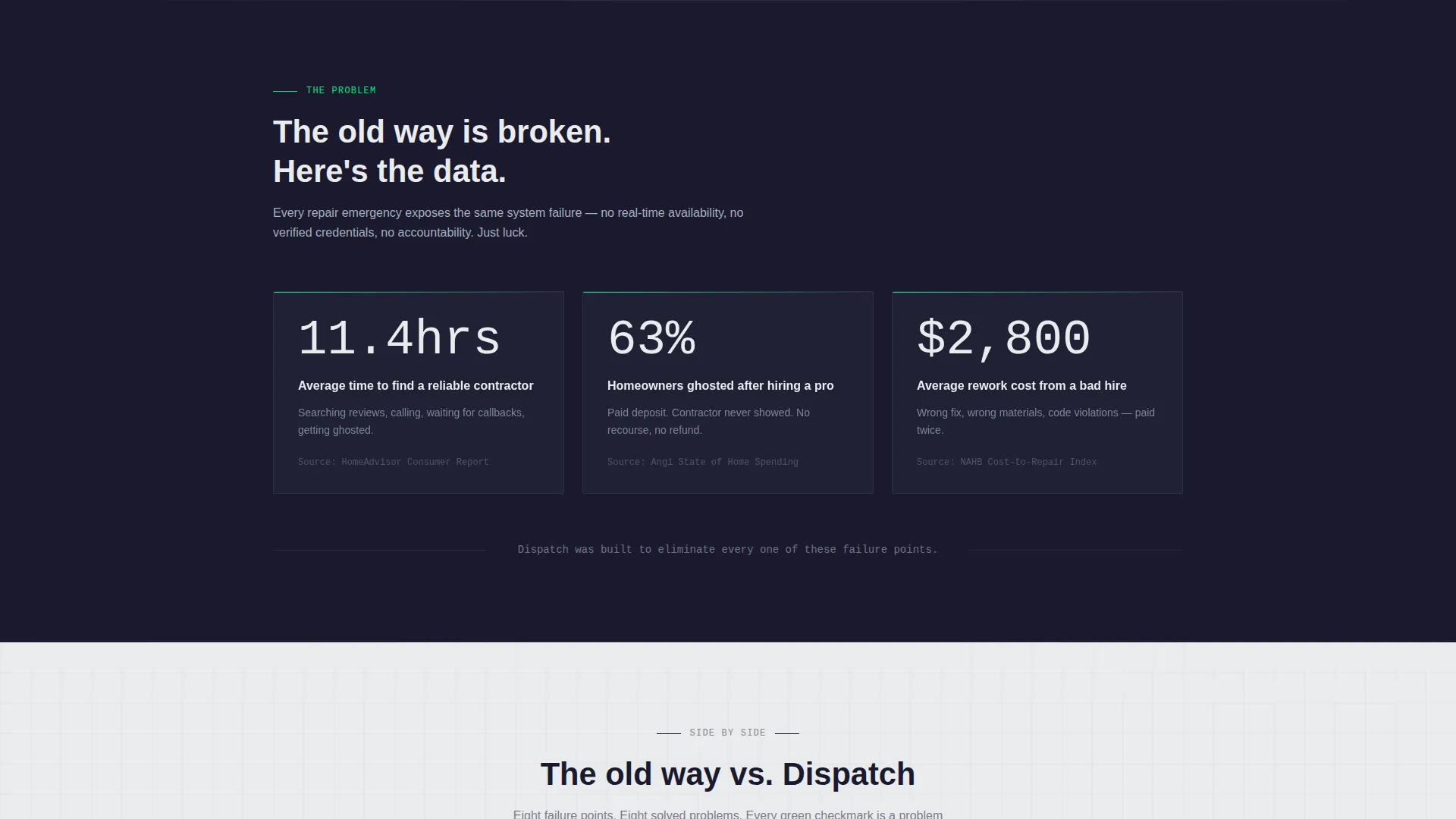Click 'Homeowners ghosted after hiring a pro' title
Screen dimensions: 1456x819
point(720,386)
